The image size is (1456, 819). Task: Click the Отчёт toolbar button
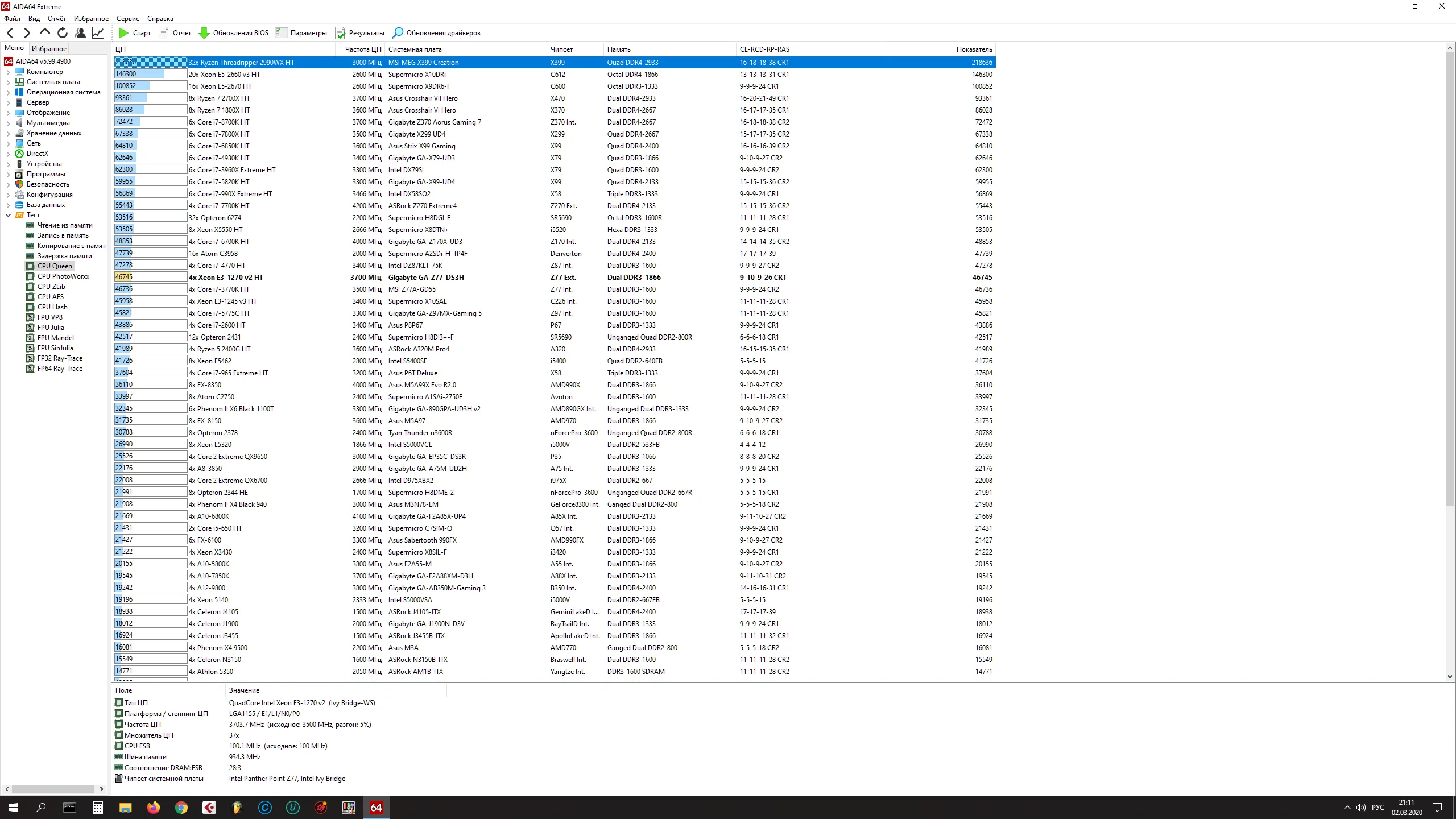coord(175,33)
